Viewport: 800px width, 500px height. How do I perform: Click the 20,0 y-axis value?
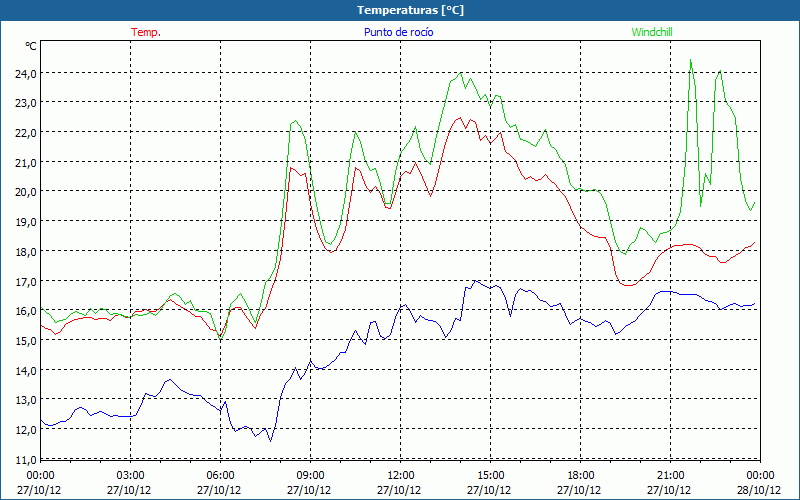(26, 192)
